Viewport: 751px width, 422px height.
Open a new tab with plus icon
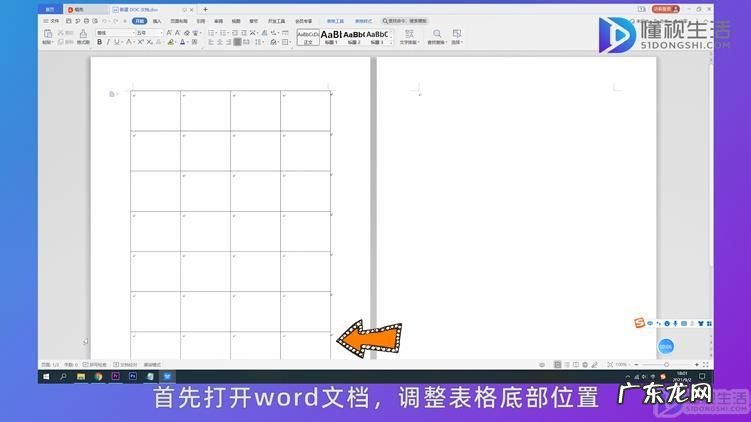point(205,10)
